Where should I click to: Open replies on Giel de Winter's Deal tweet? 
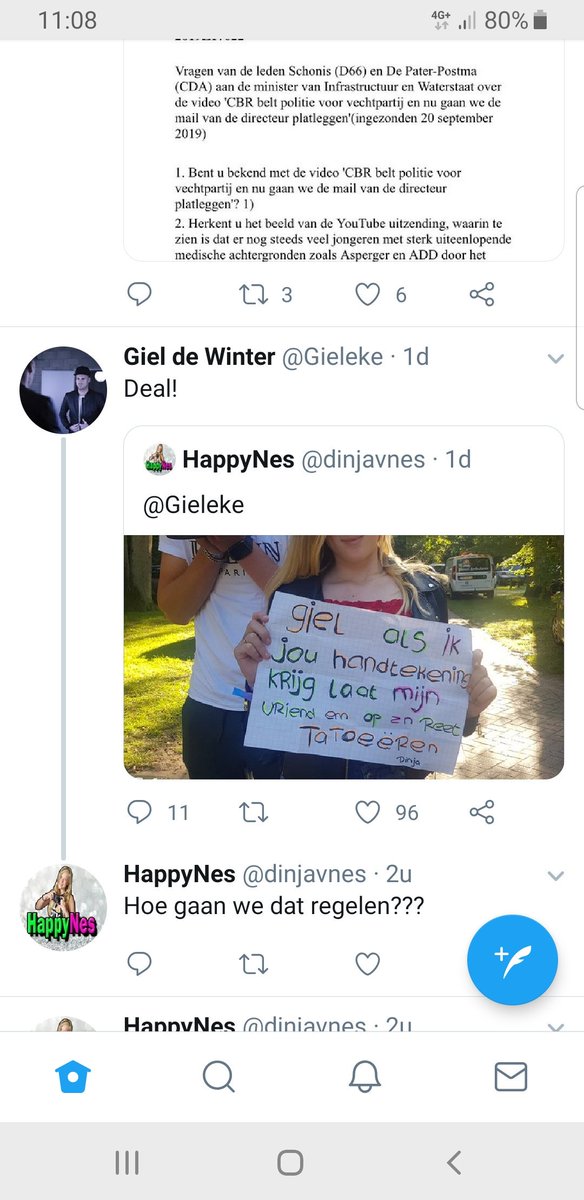(140, 812)
